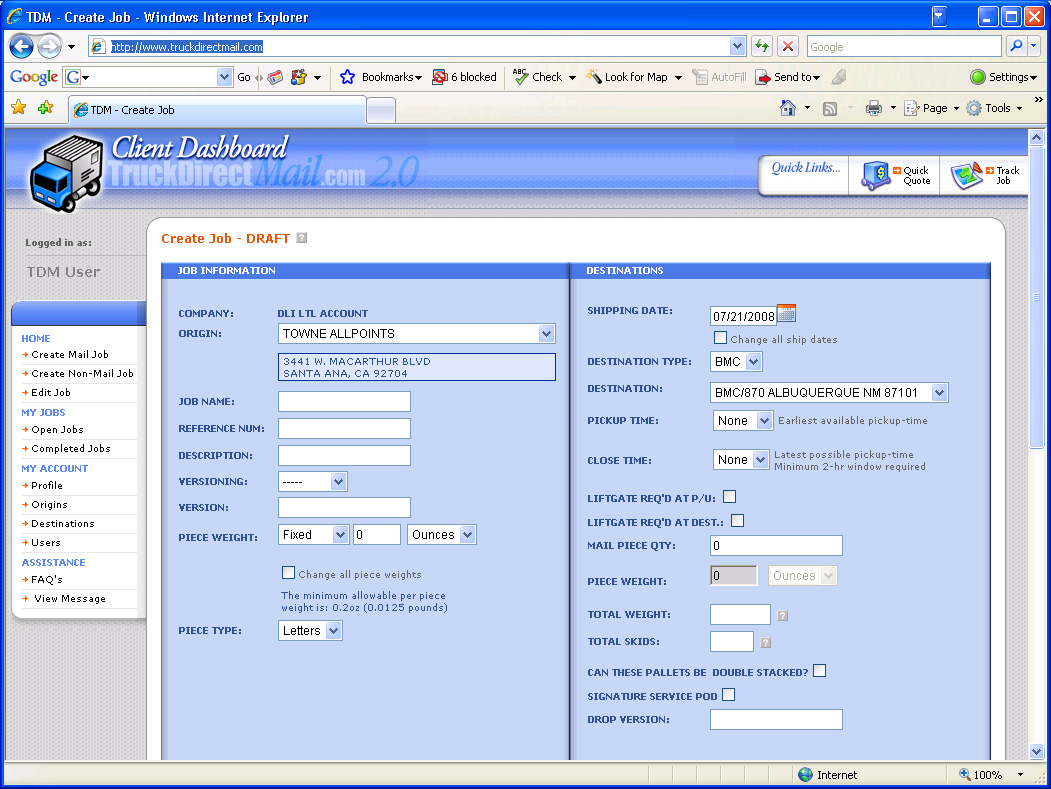The image size is (1051, 789).
Task: Tick the Signature Service POD checkbox
Action: [728, 694]
